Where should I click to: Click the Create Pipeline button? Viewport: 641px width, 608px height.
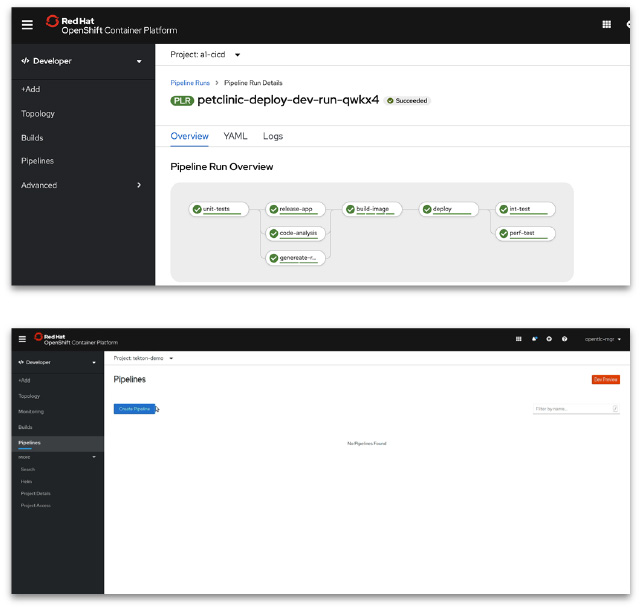coord(135,408)
